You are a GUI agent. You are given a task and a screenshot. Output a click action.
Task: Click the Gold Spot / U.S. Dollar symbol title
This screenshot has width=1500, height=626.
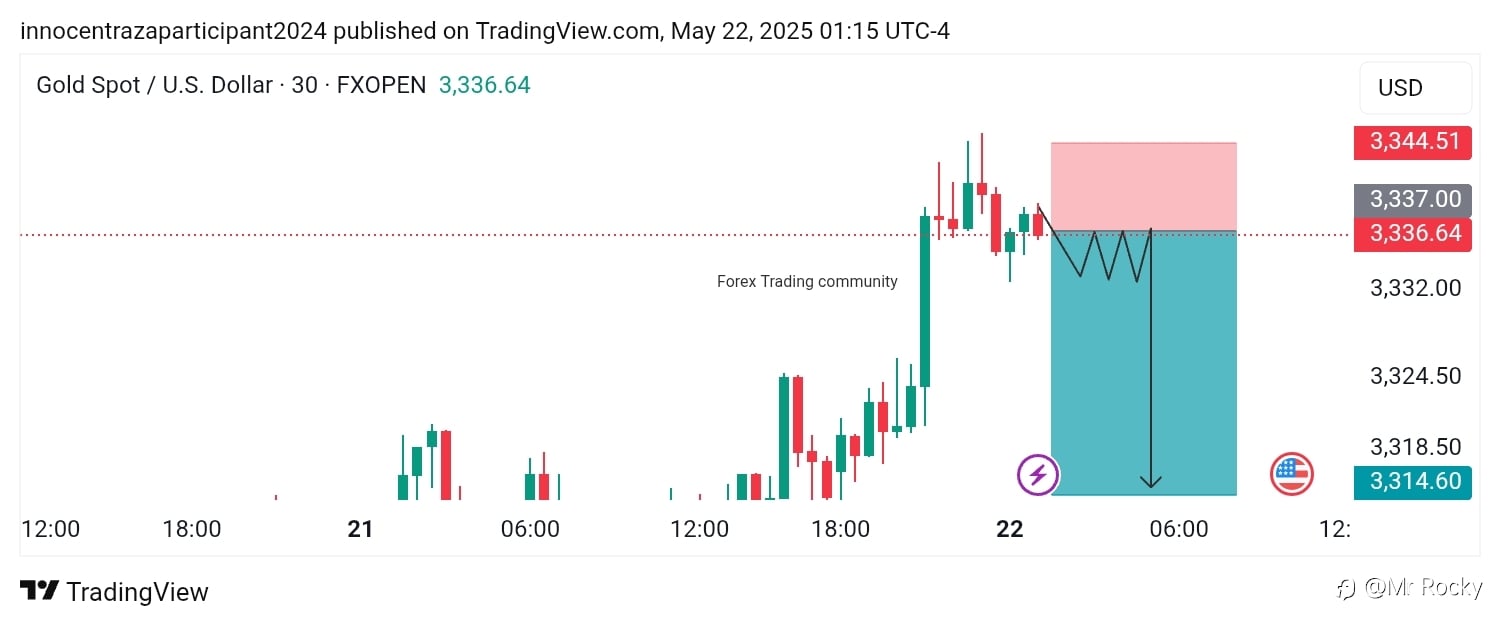click(x=154, y=86)
